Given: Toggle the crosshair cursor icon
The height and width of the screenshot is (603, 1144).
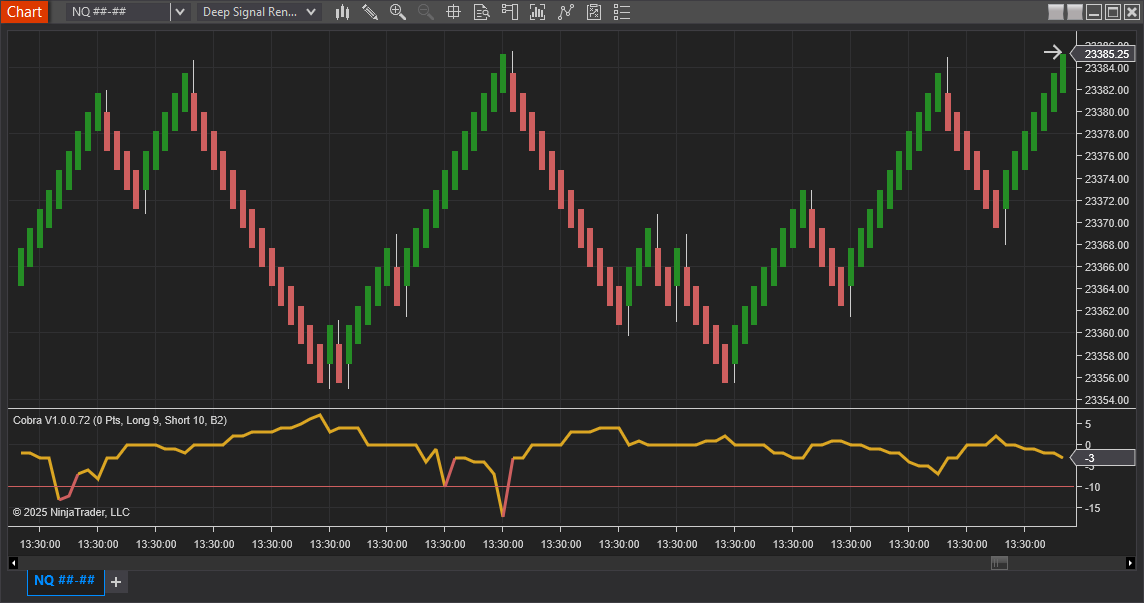Looking at the screenshot, I should tap(453, 12).
